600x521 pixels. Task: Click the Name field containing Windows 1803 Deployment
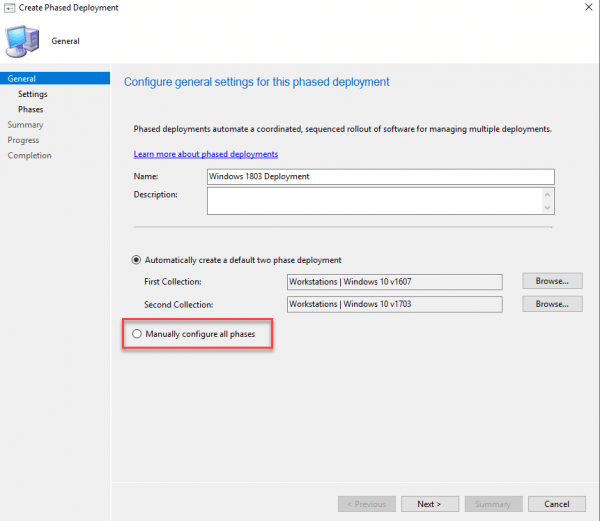point(380,176)
